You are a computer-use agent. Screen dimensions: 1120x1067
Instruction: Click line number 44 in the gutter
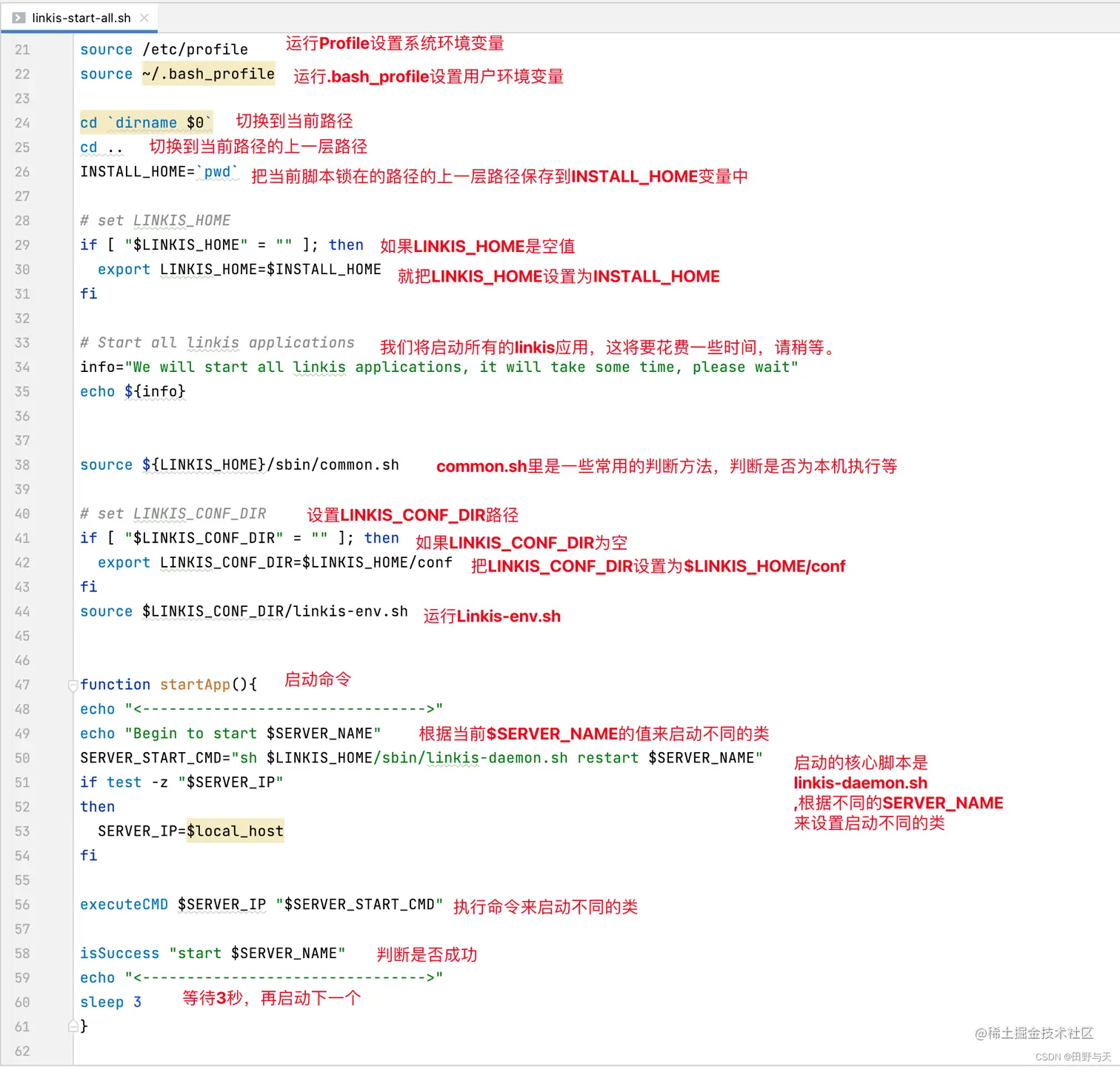pyautogui.click(x=22, y=612)
